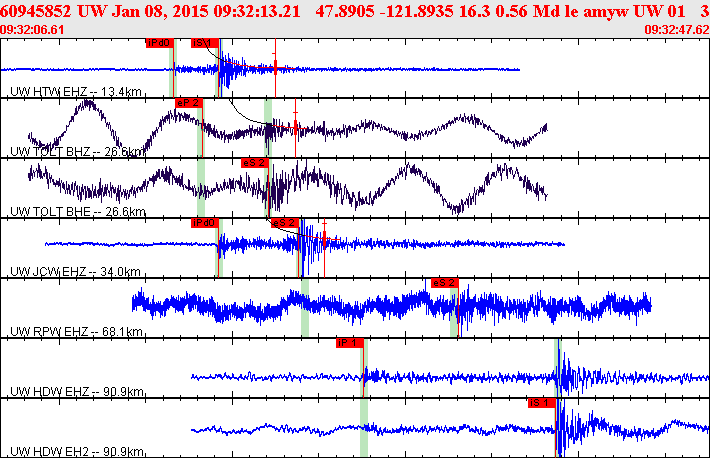
Task: Select the eS 2 pick on JCW trace
Action: click(x=285, y=223)
